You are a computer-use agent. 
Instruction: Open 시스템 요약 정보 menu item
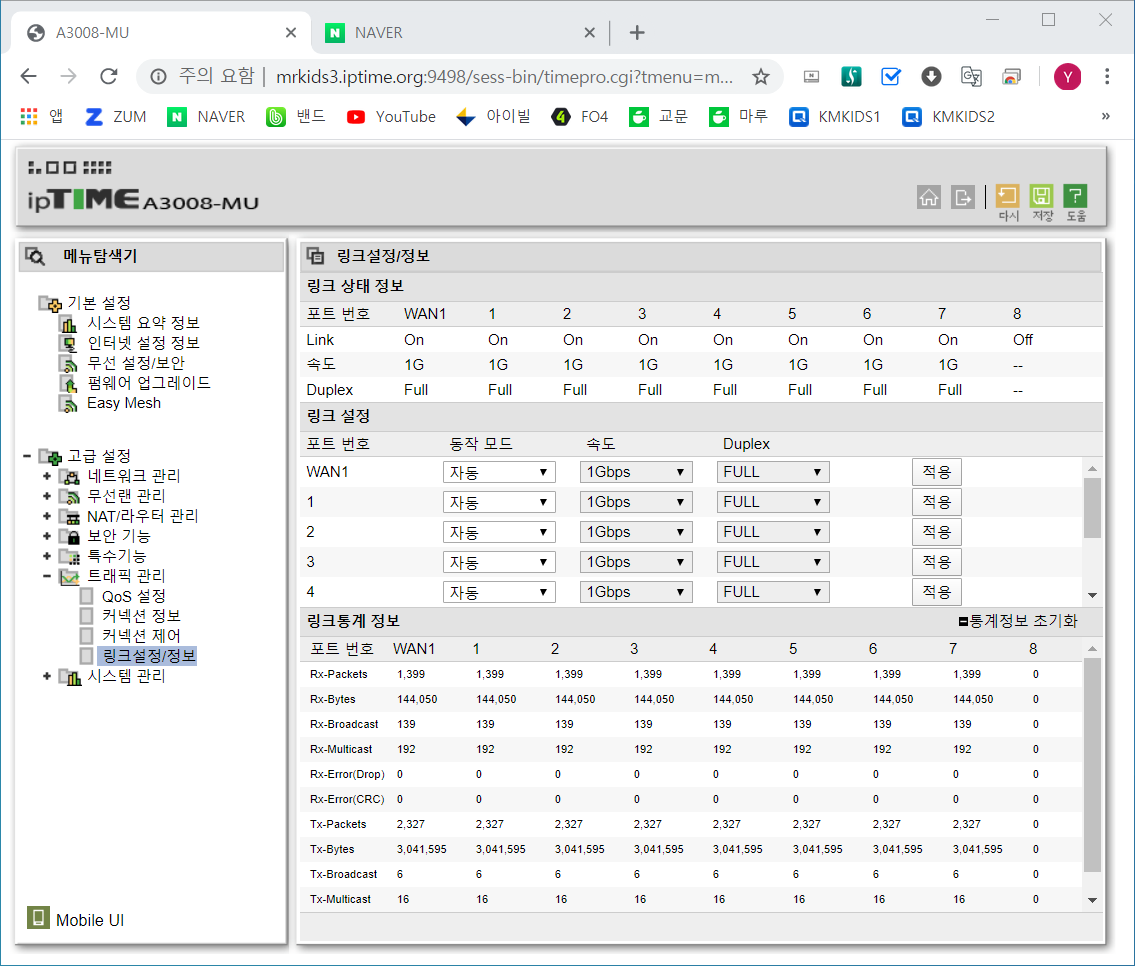[143, 323]
